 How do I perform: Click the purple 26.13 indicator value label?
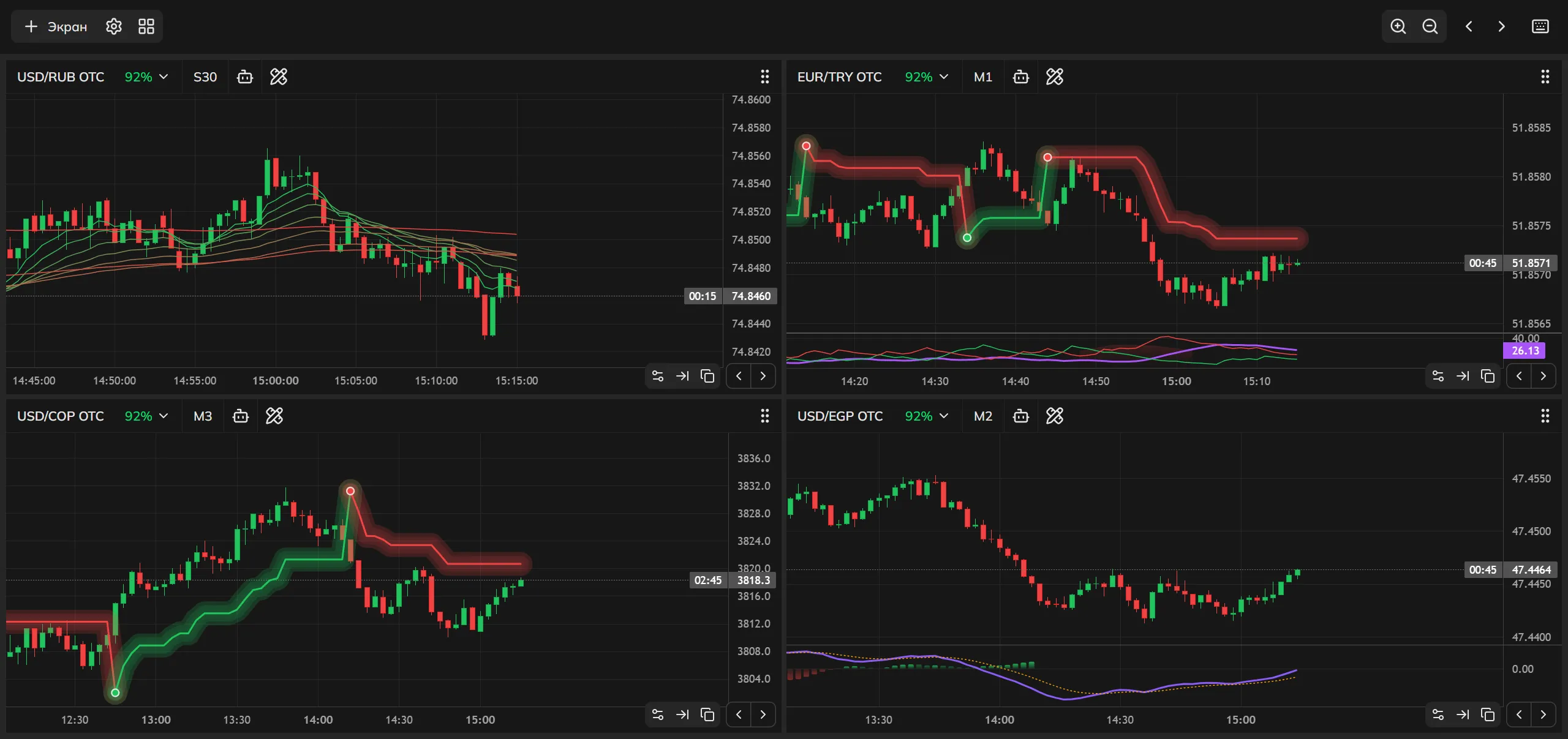1525,350
